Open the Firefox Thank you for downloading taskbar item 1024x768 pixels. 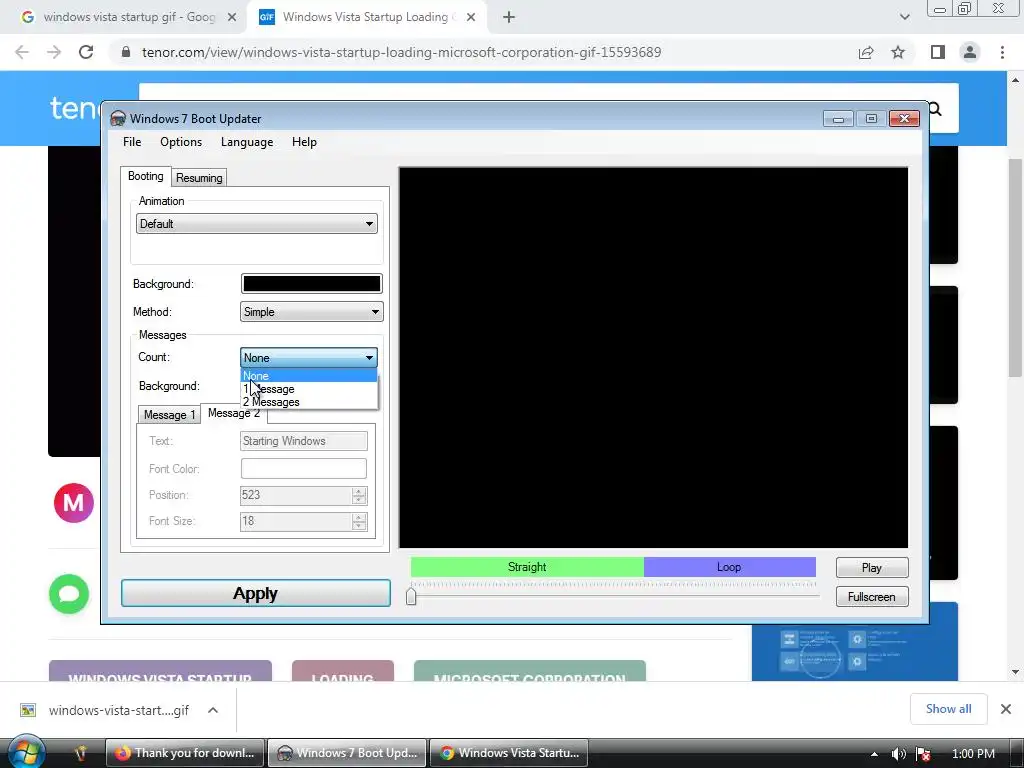[x=185, y=753]
